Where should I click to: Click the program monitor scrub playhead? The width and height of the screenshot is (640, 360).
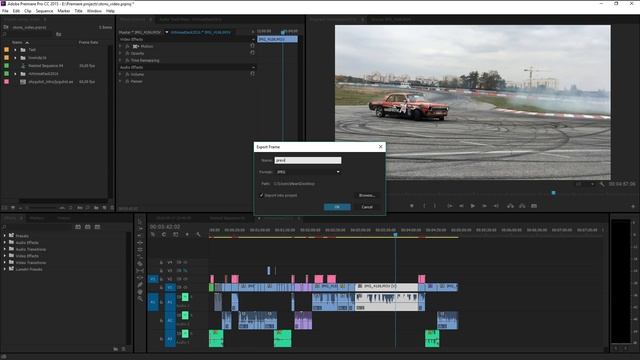[x=553, y=193]
